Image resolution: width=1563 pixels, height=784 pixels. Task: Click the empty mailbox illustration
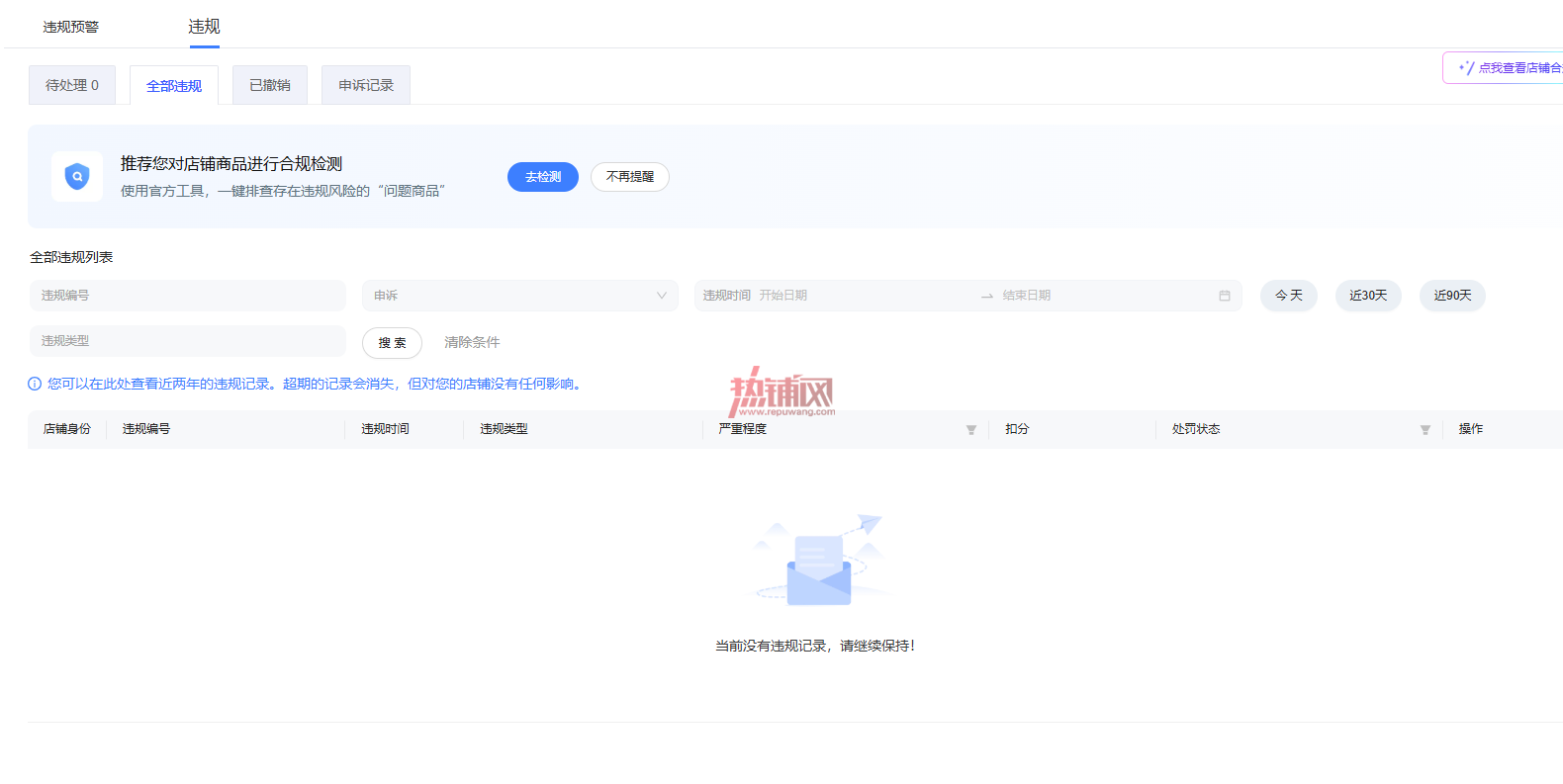[x=819, y=561]
